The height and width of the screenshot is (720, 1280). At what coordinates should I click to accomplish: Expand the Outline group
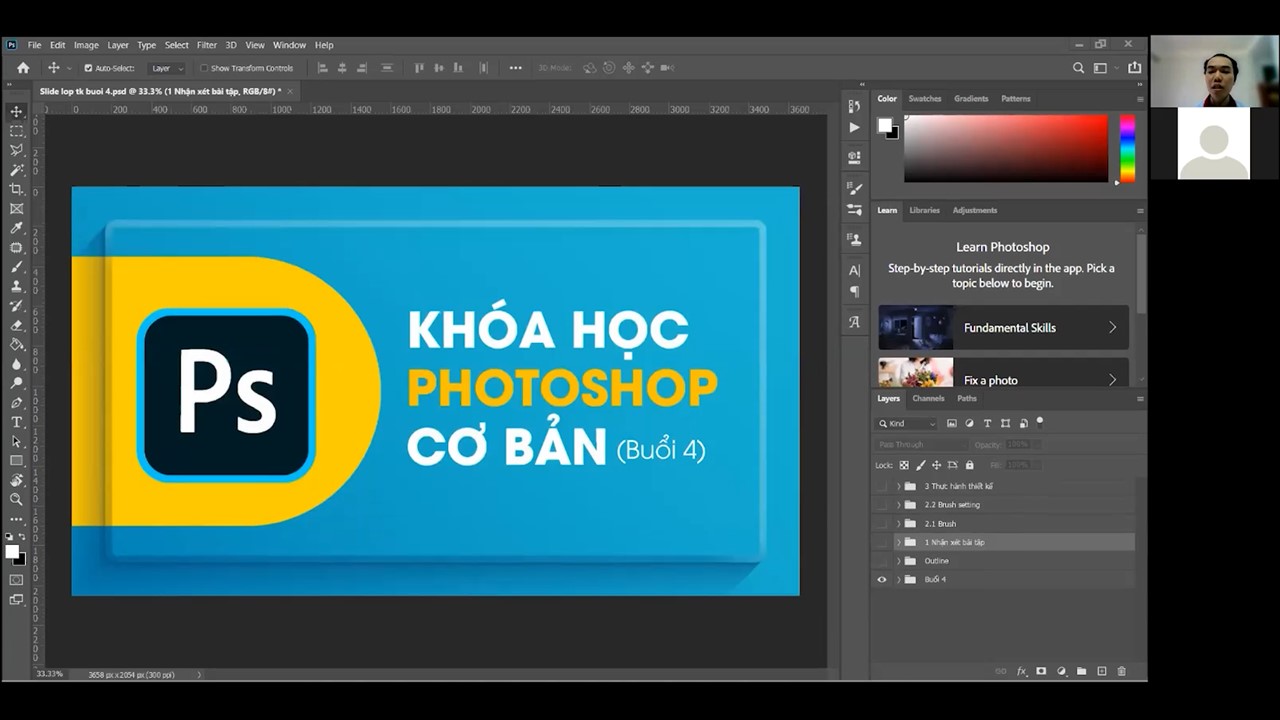pyautogui.click(x=898, y=561)
